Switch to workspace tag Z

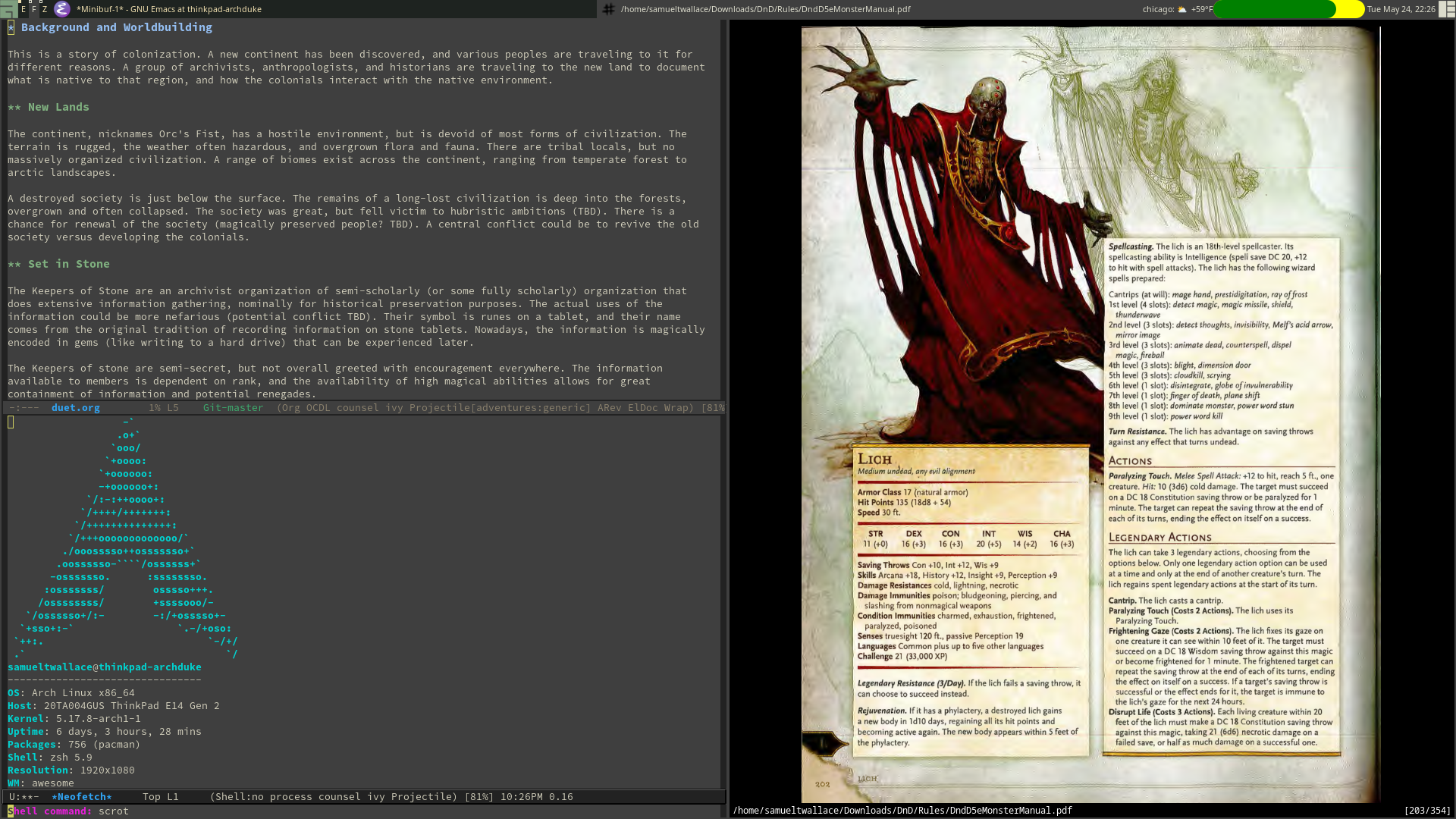point(45,9)
